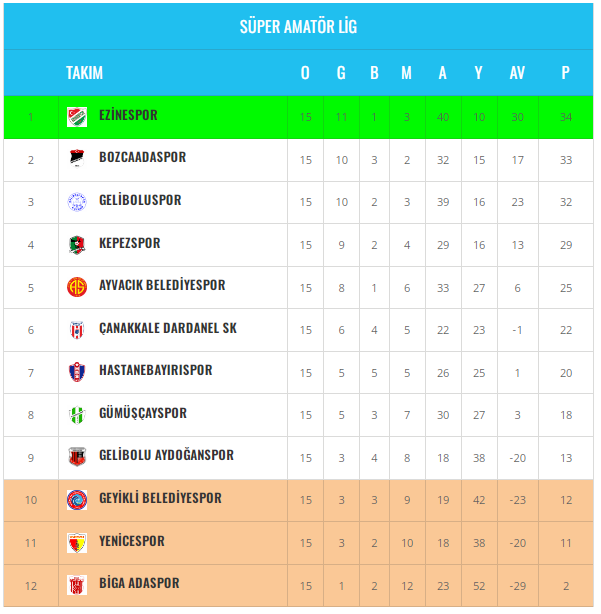Open the Yenicespor team page link
601x614 pixels.
coord(132,542)
